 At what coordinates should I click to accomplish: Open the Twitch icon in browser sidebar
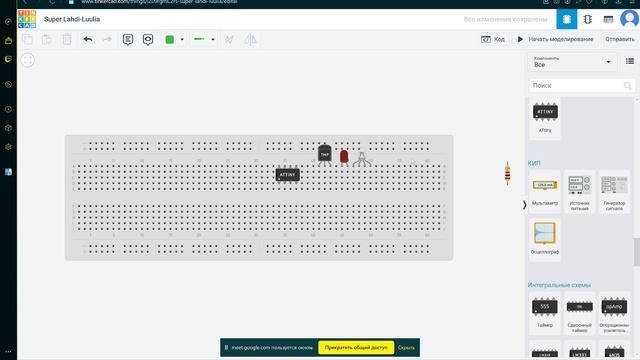coord(8,59)
